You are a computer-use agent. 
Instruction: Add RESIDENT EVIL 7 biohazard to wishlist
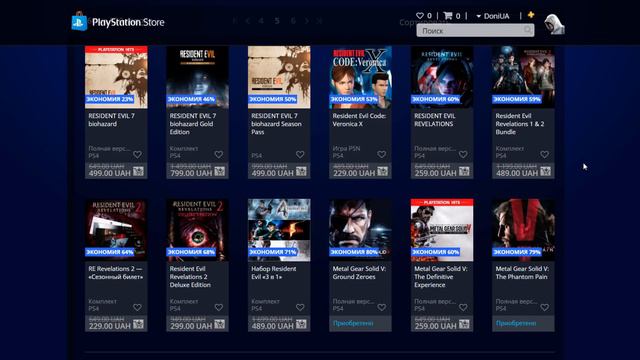coord(138,154)
